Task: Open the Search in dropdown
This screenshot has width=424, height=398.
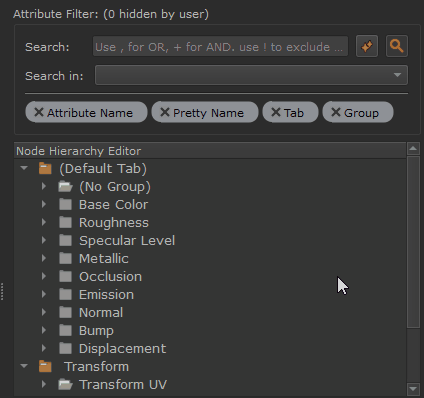Action: click(x=251, y=75)
